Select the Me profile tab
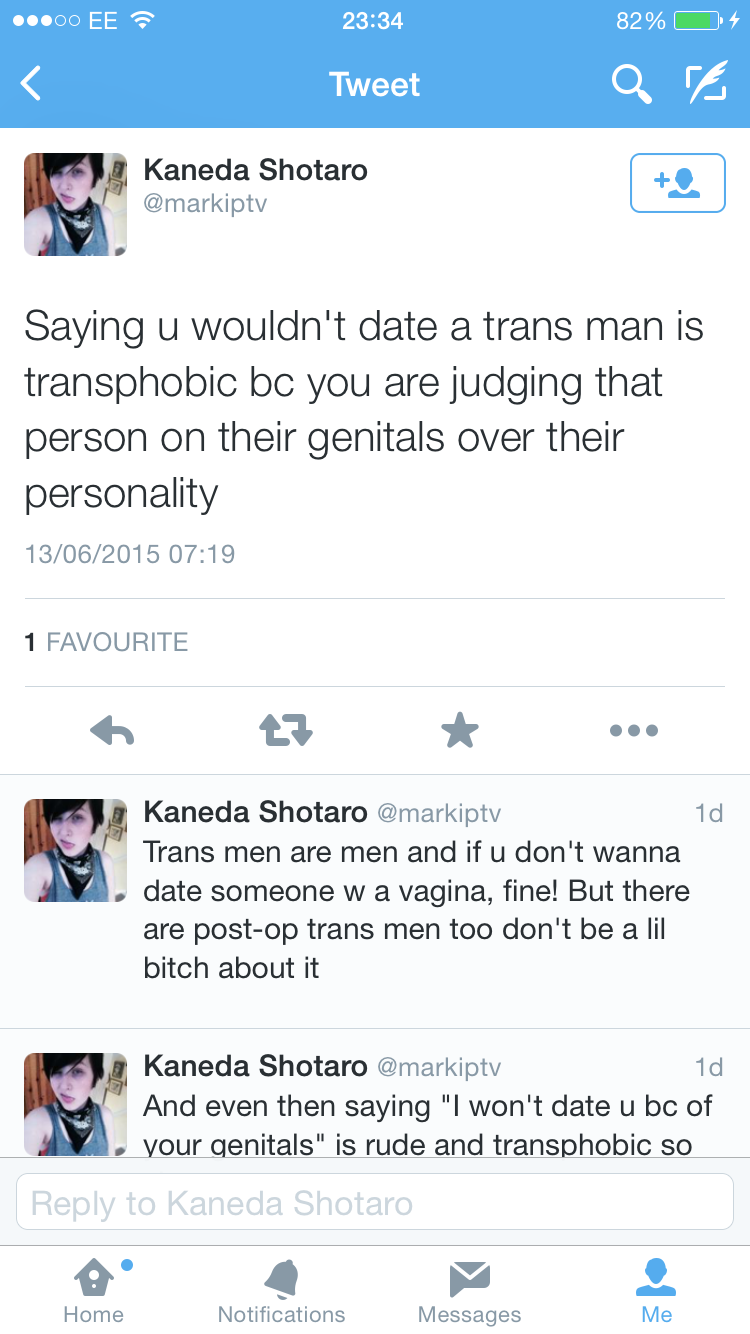The image size is (750, 1334). coord(657,1290)
